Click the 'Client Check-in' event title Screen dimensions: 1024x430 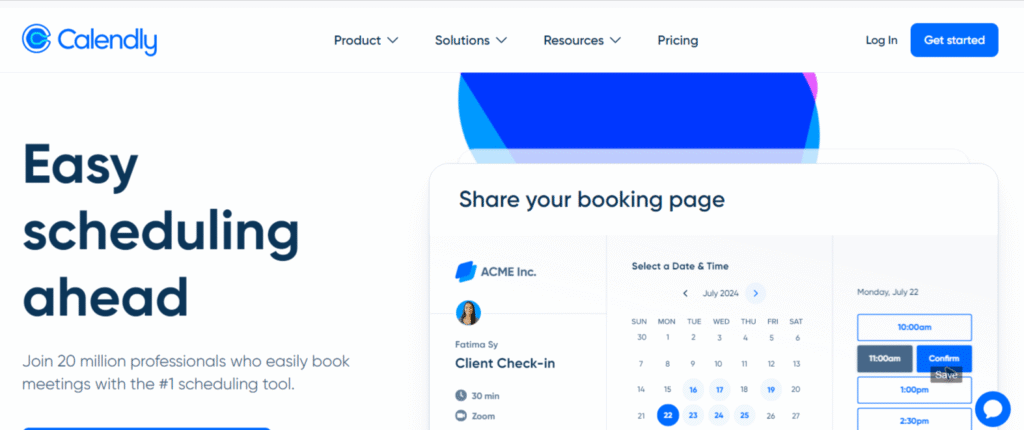[x=505, y=363]
